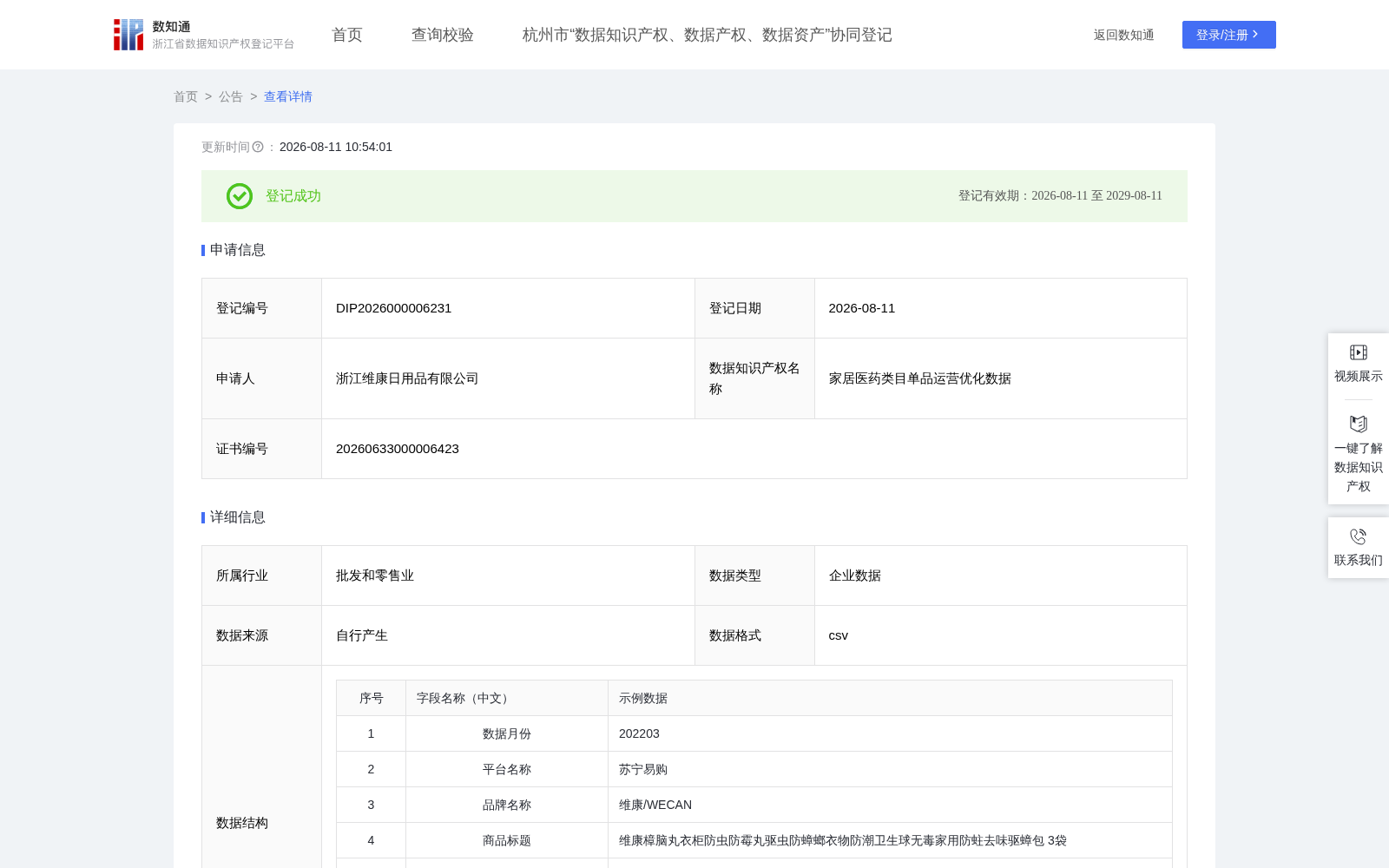Click 浙江省数据知识产权登记平台 subtitle
The height and width of the screenshot is (868, 1389).
pos(223,44)
